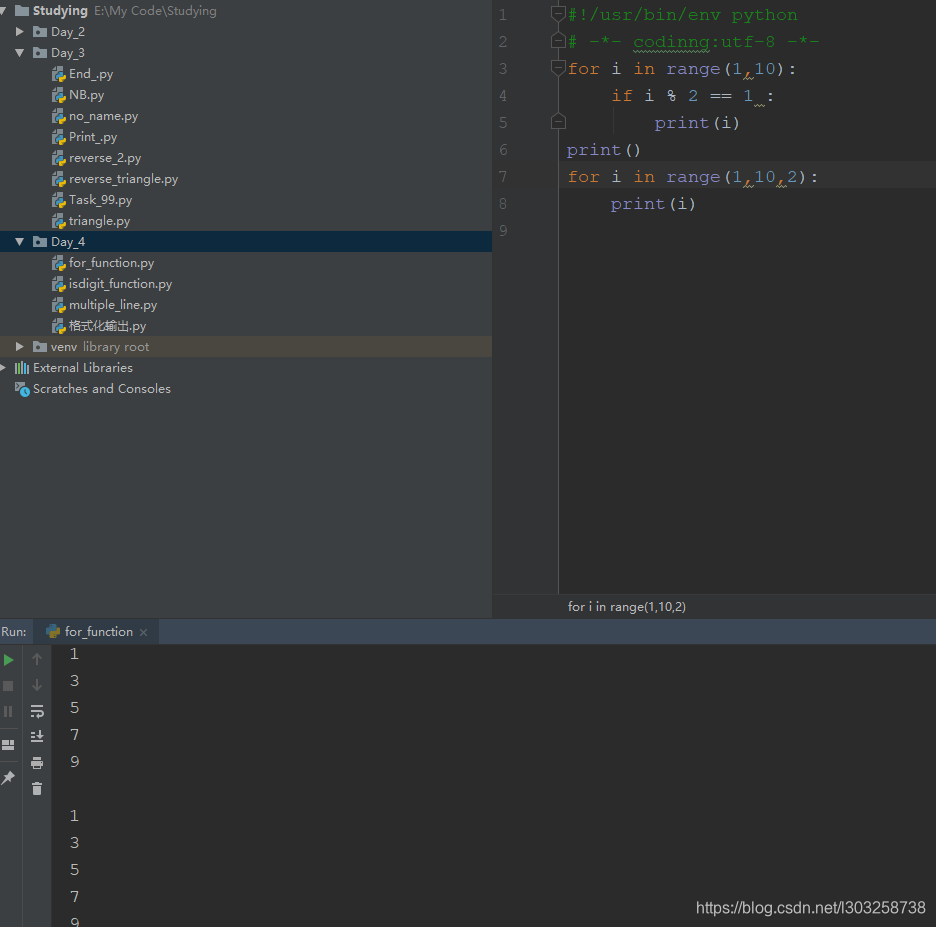Select reverse_2.py file
This screenshot has width=936, height=927.
(x=104, y=158)
